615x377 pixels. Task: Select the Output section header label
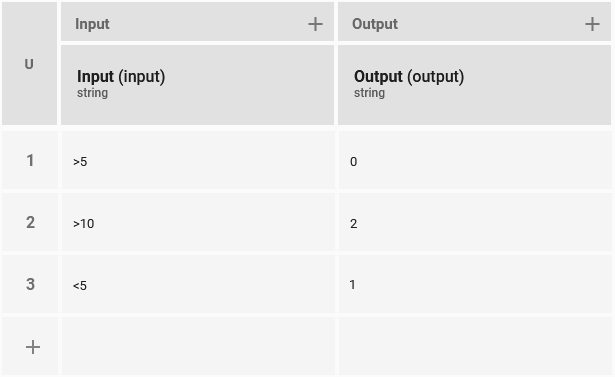click(x=375, y=24)
